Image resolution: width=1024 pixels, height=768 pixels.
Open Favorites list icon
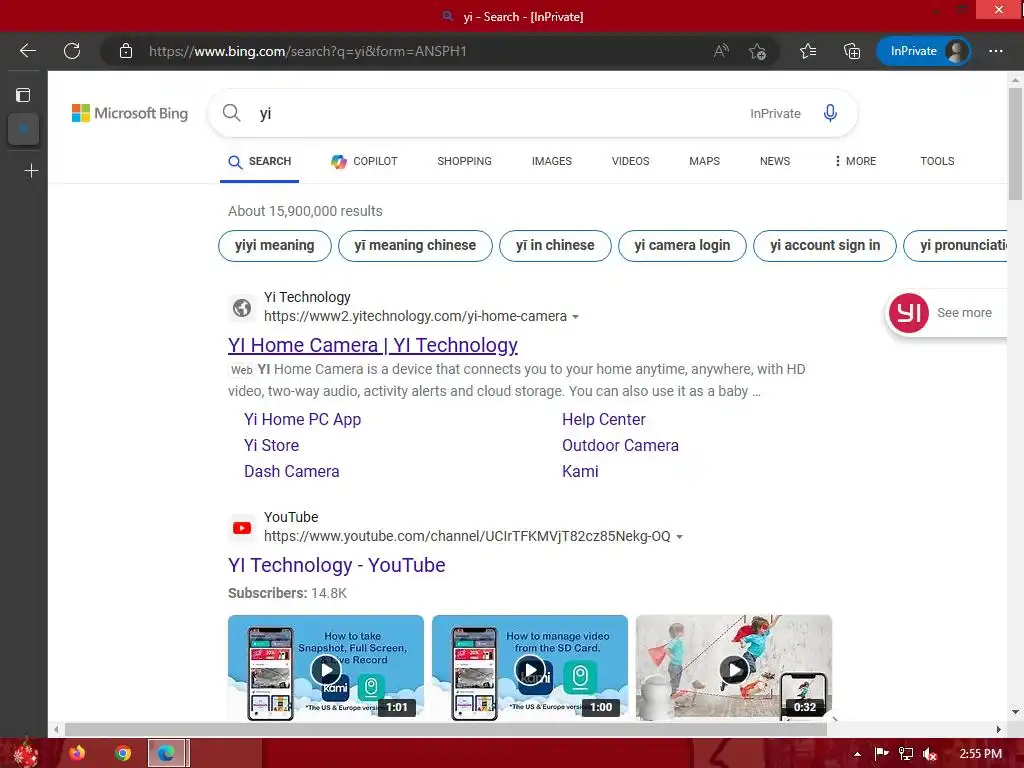tap(808, 51)
